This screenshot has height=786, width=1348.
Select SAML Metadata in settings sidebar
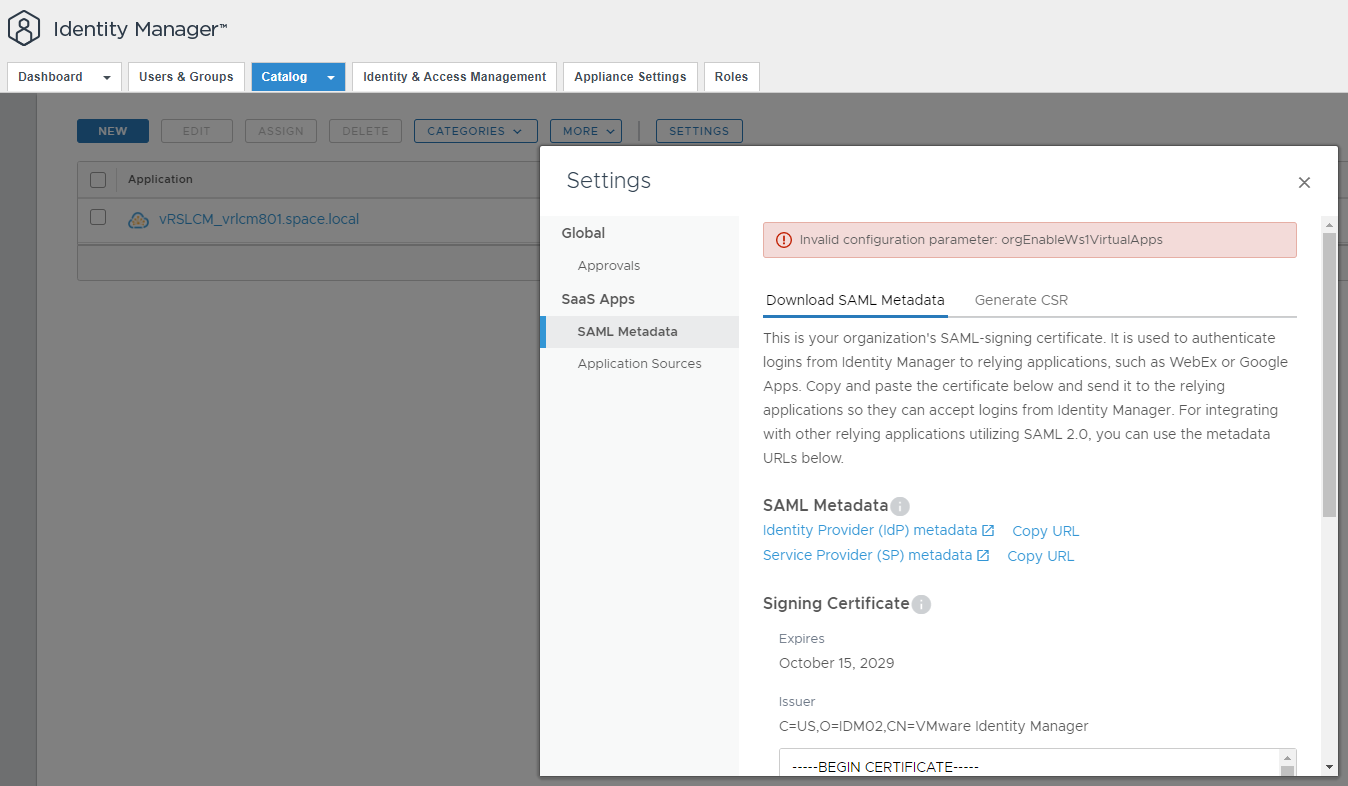640,332
